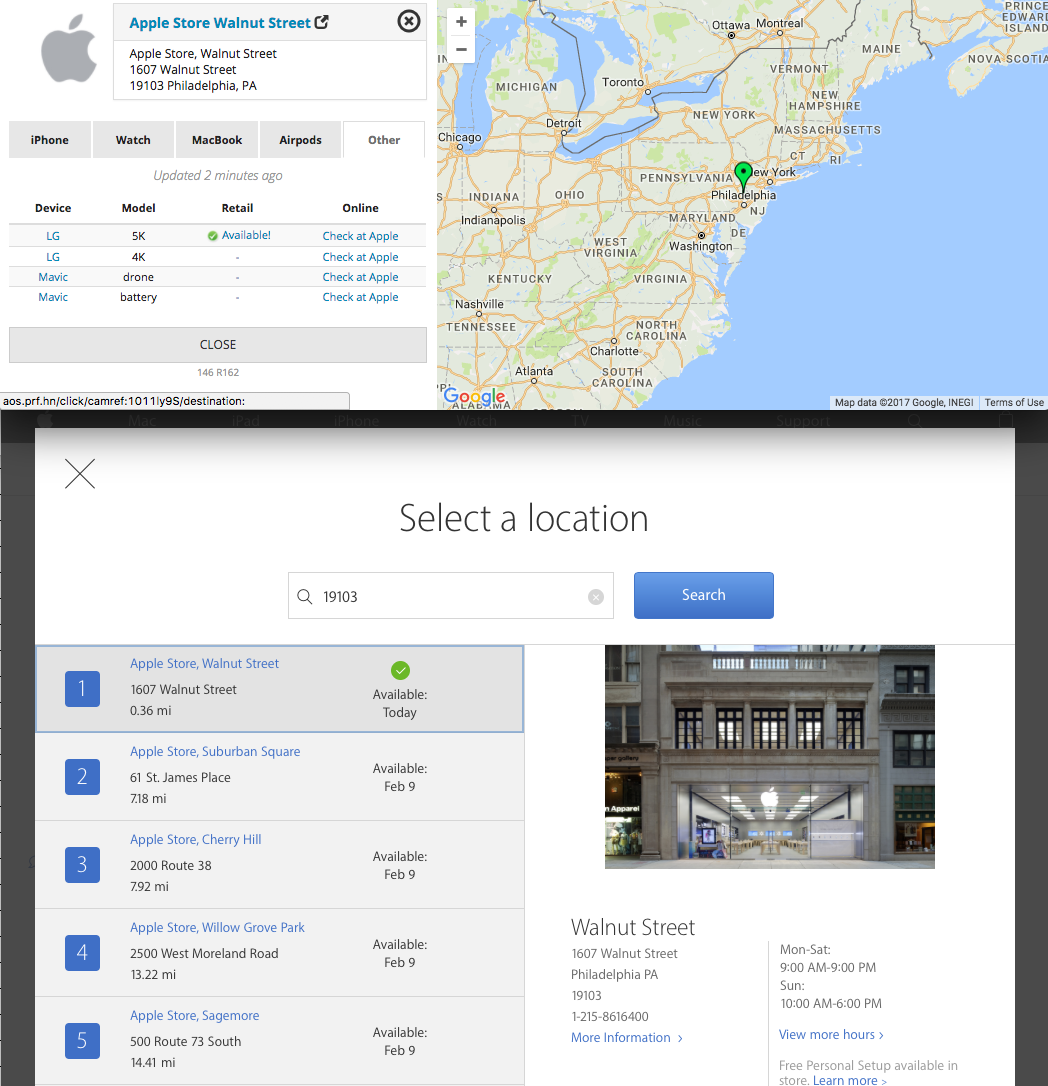Screen dimensions: 1048x1086
Task: Click the 'Updated 2 minutes ago' text
Action: click(x=217, y=175)
